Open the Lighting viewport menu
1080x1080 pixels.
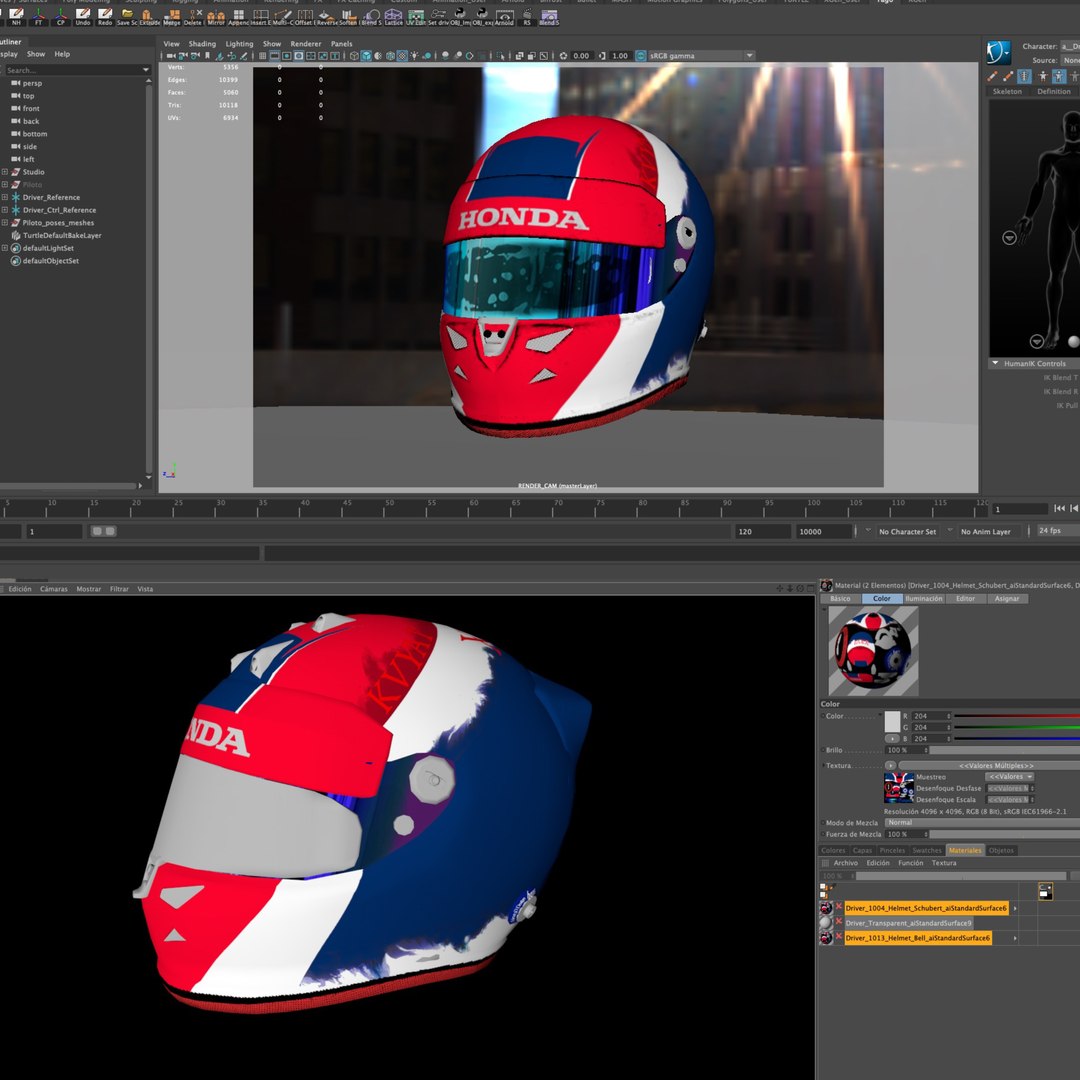coord(239,43)
